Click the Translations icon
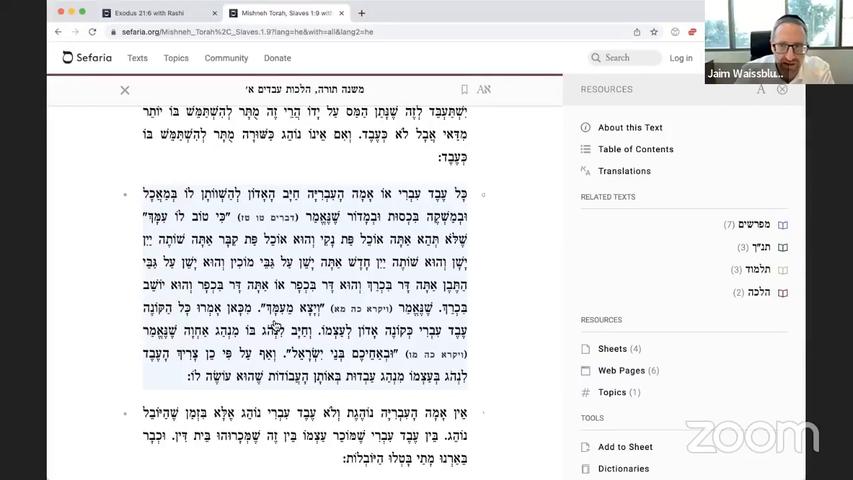Viewport: 853px width, 480px height. point(585,171)
